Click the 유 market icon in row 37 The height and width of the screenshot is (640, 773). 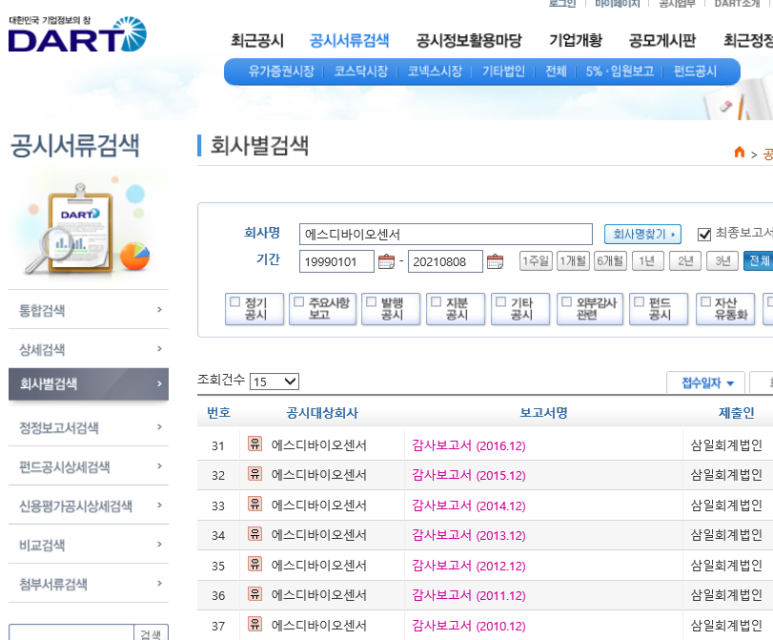tap(255, 625)
